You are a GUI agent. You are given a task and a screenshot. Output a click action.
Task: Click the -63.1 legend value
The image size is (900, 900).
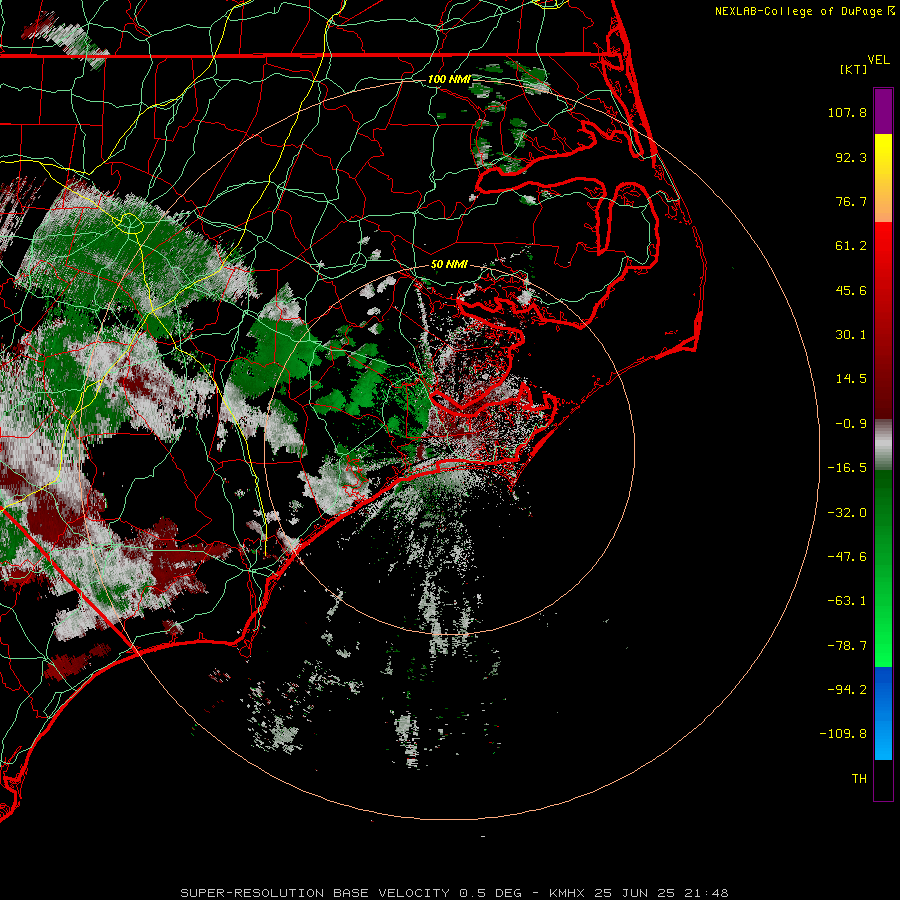[847, 601]
